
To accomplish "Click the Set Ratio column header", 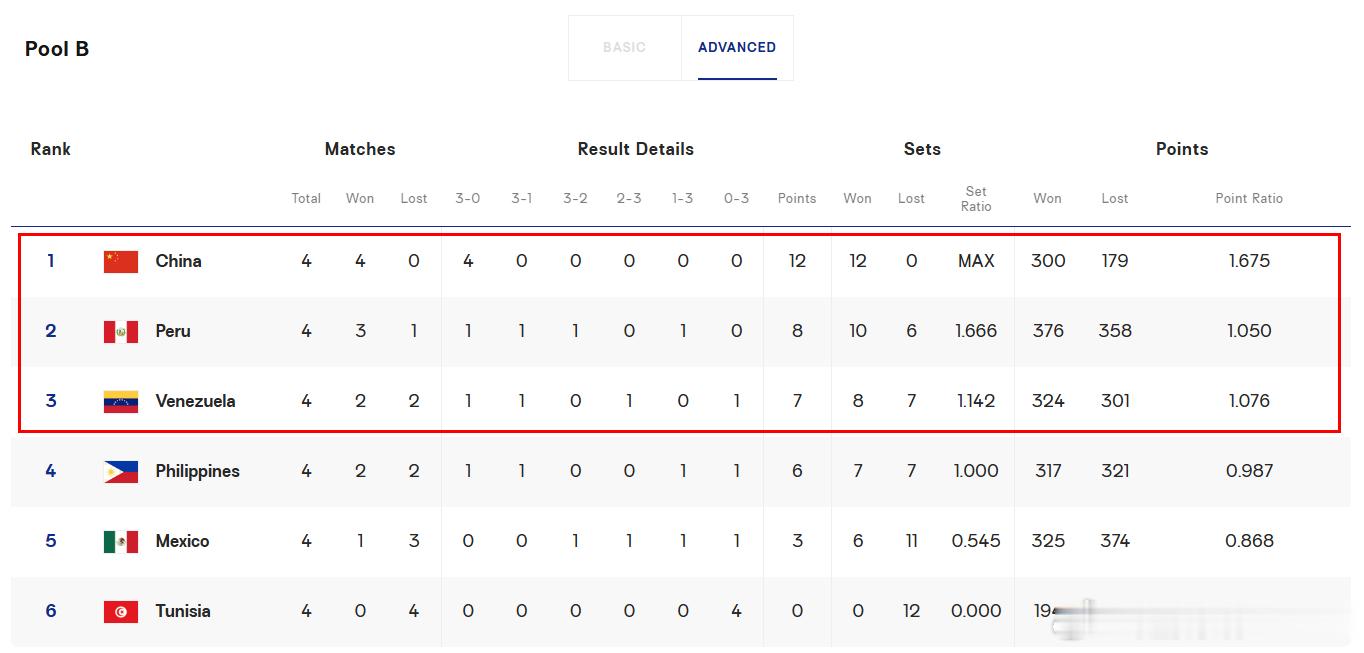I will tap(976, 198).
